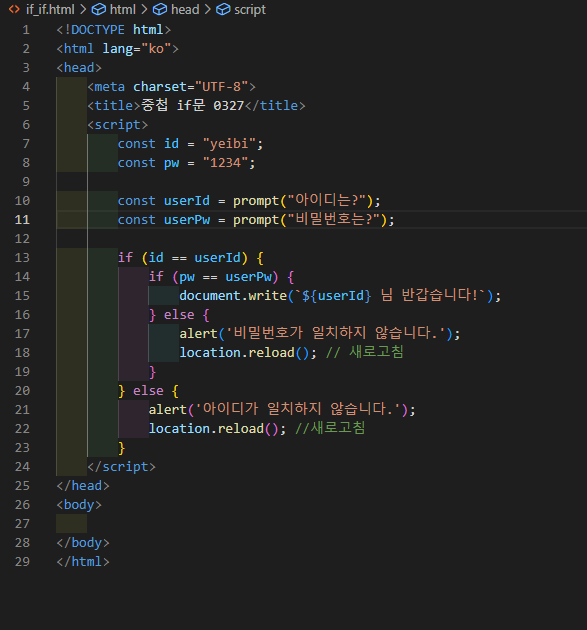Click the string "yeibi" on line 7
Image resolution: width=587 pixels, height=630 pixels.
point(229,144)
